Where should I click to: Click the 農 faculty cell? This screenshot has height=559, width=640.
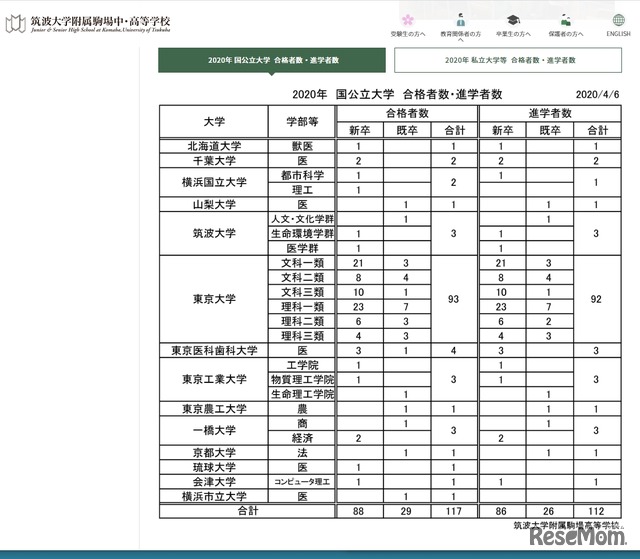pos(302,409)
